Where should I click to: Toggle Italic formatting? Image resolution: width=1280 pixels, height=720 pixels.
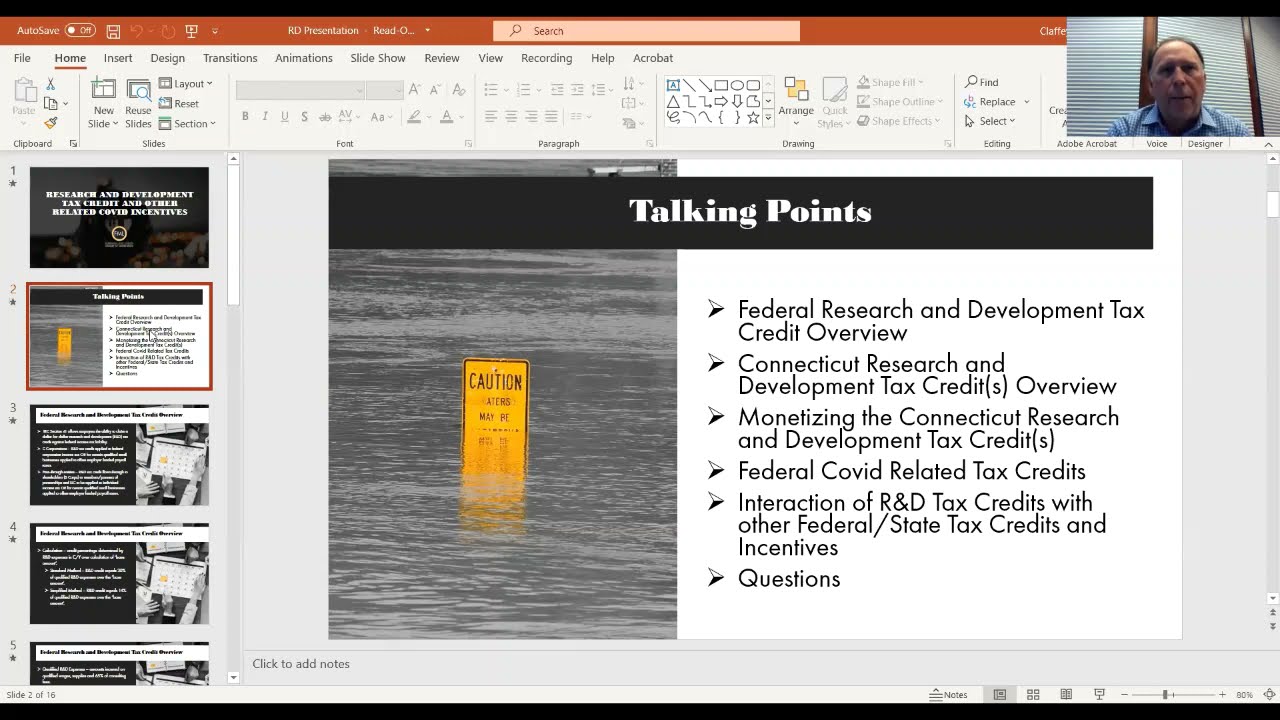[x=265, y=117]
